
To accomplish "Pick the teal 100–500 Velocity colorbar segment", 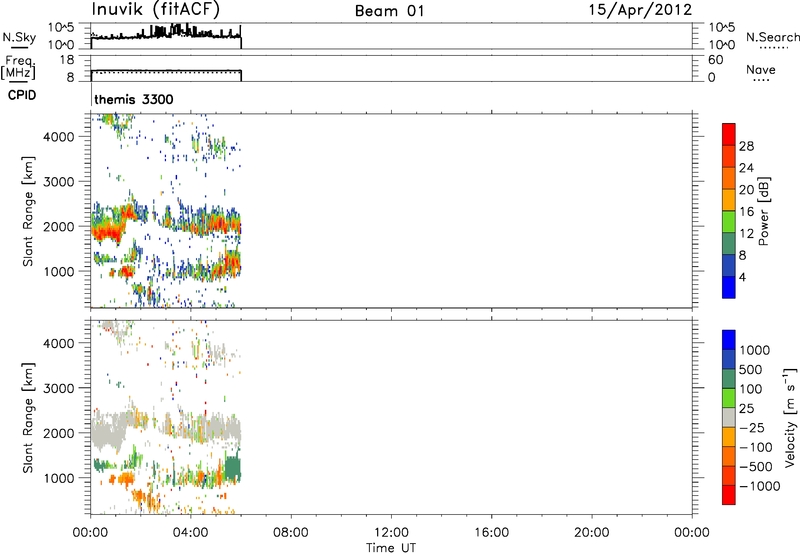I will (729, 379).
